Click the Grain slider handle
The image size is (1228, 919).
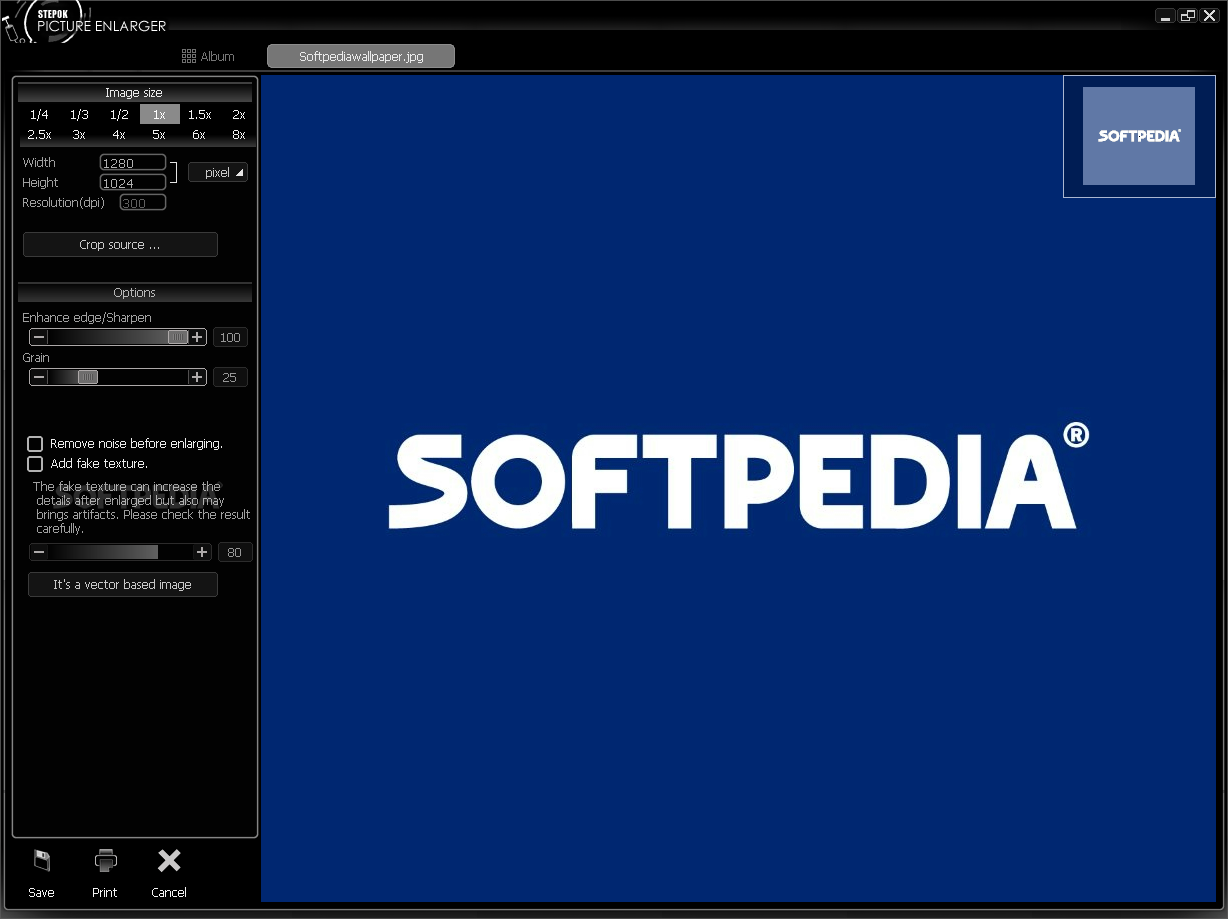pos(88,377)
